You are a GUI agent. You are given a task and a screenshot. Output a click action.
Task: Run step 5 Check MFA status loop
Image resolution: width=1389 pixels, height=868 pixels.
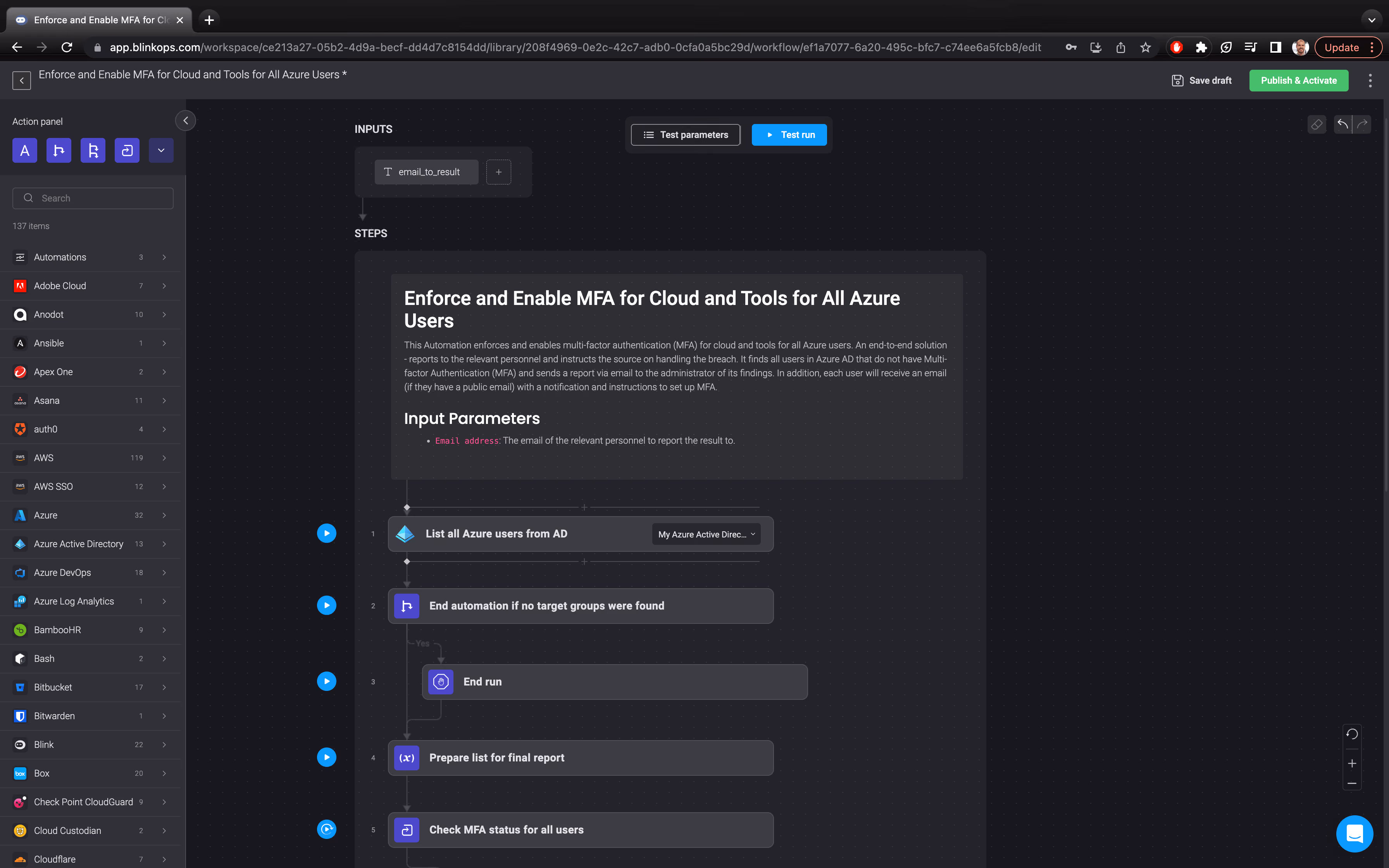tap(327, 829)
